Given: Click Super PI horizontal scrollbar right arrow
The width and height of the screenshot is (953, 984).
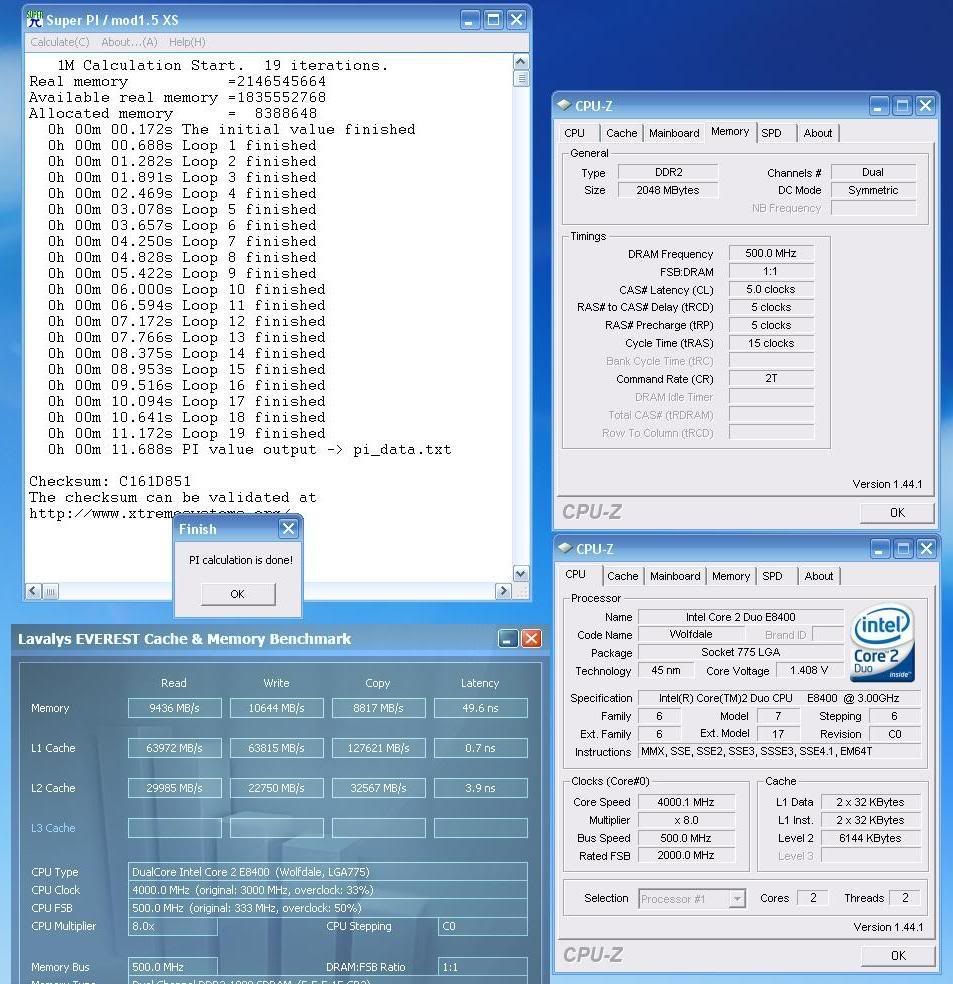Looking at the screenshot, I should point(503,591).
